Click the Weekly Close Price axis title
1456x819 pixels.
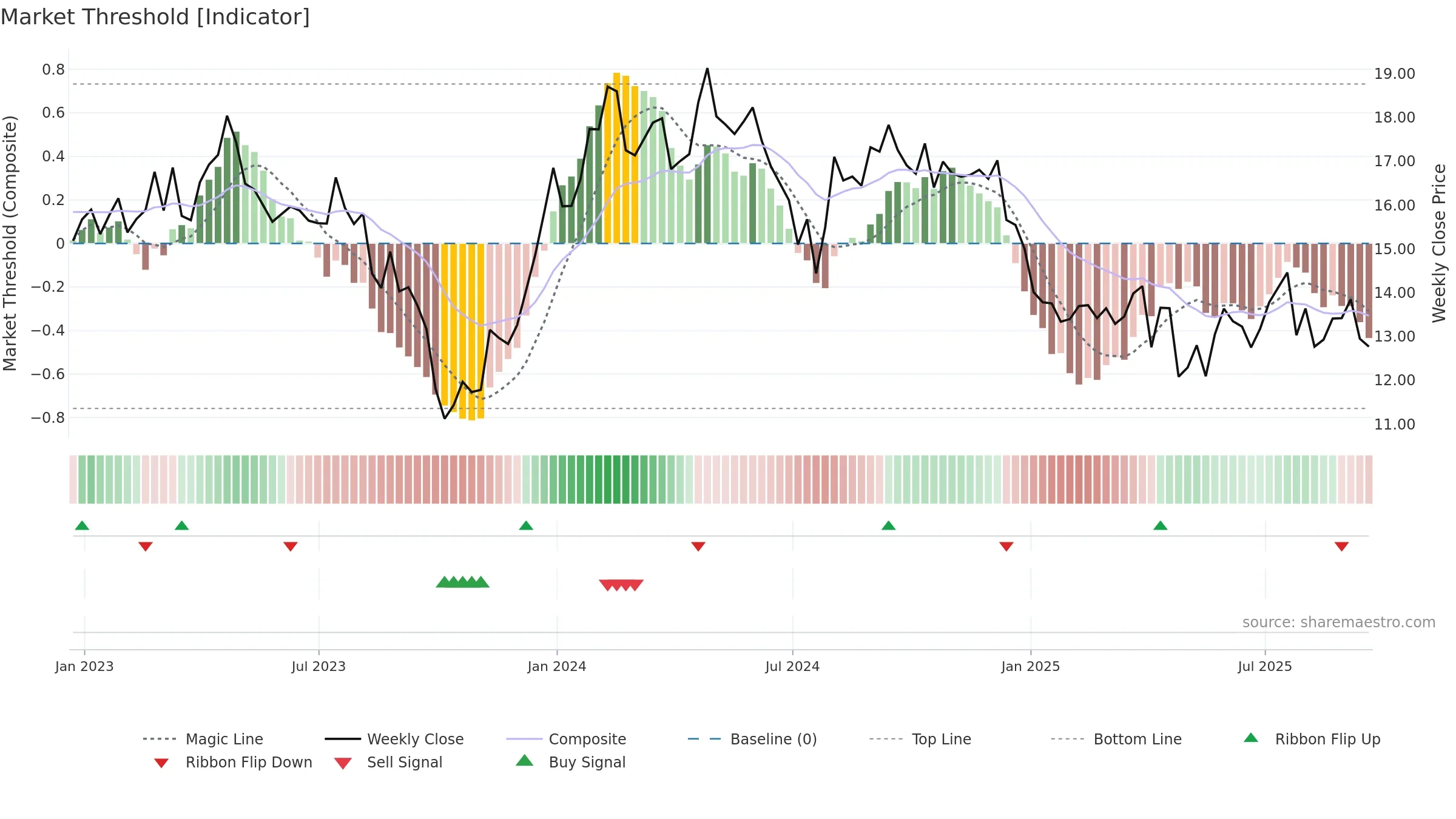tap(1439, 243)
